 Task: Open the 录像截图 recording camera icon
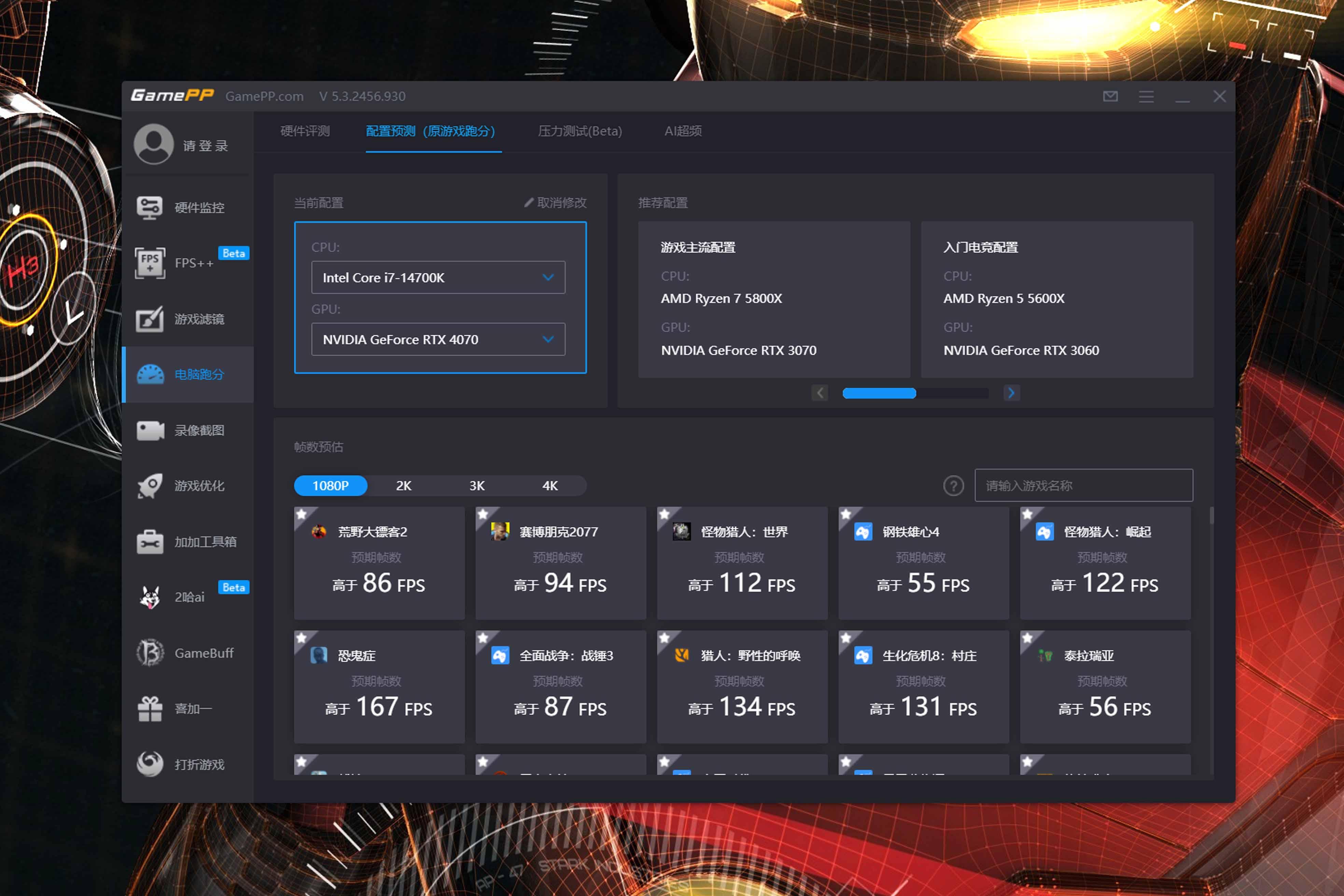(x=150, y=430)
